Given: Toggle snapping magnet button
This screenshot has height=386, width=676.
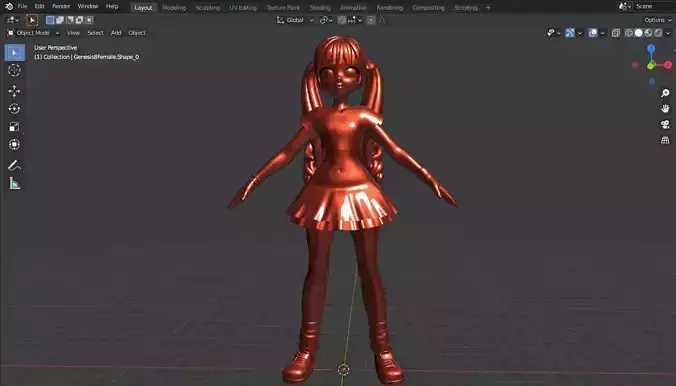Looking at the screenshot, I should click(x=342, y=20).
